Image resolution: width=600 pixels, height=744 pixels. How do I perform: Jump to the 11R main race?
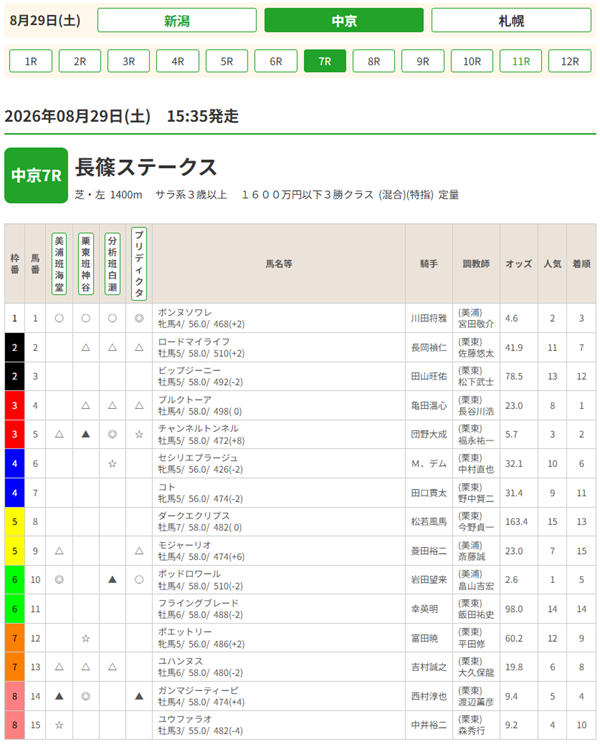coord(521,61)
